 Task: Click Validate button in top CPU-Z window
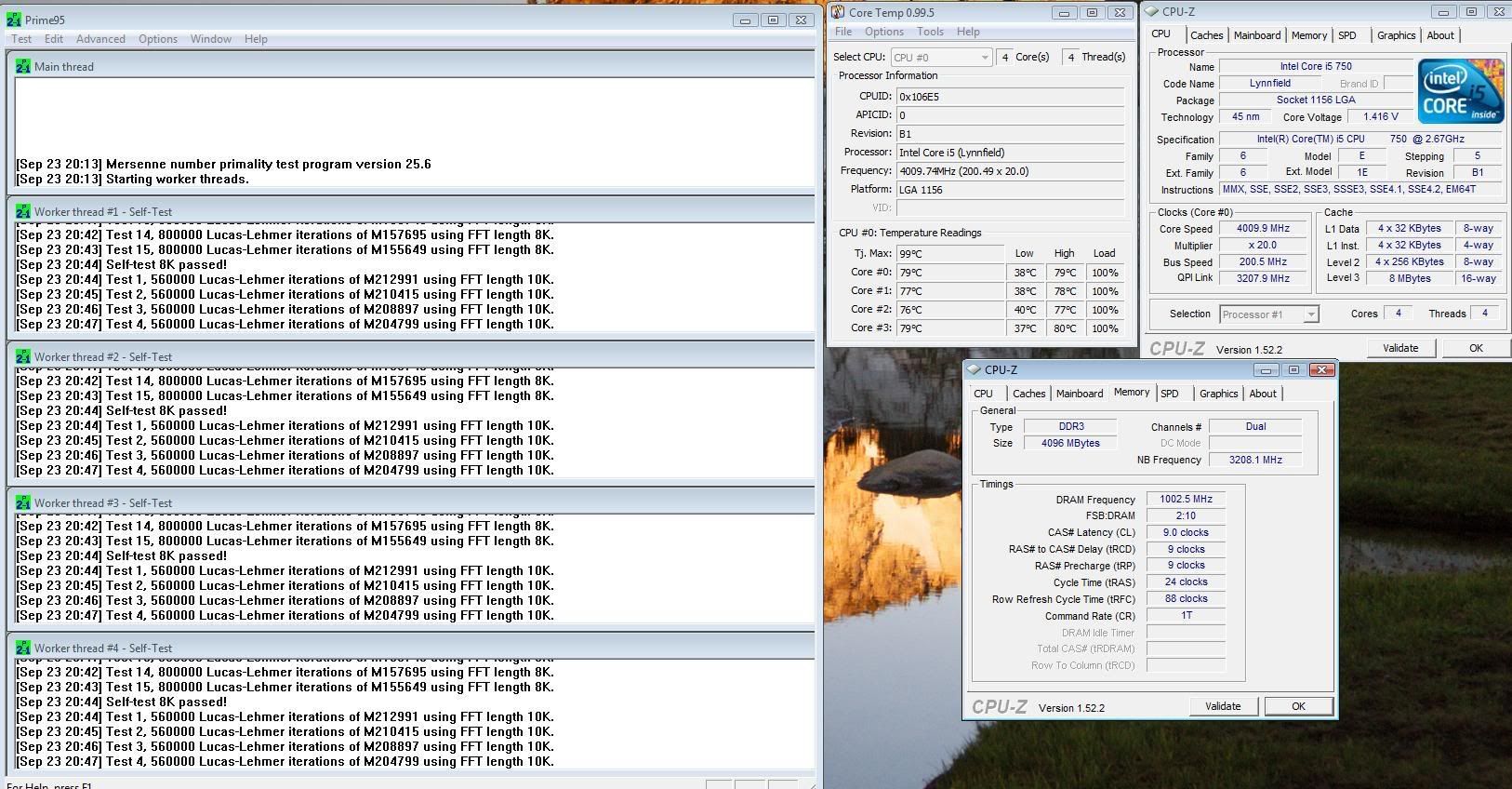(x=1400, y=348)
